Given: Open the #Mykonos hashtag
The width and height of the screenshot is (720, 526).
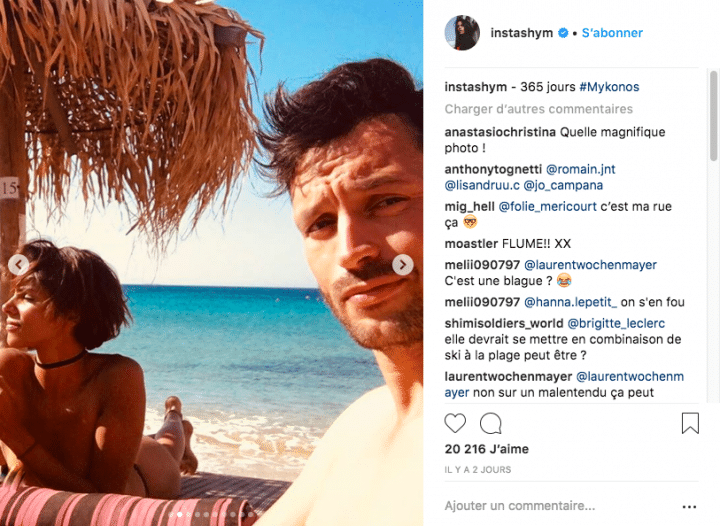Looking at the screenshot, I should [609, 87].
